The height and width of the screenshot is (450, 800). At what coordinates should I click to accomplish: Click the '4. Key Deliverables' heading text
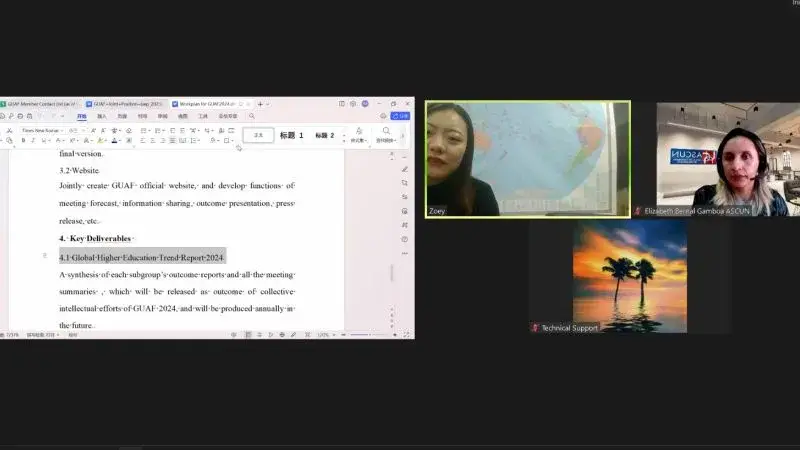pyautogui.click(x=95, y=238)
